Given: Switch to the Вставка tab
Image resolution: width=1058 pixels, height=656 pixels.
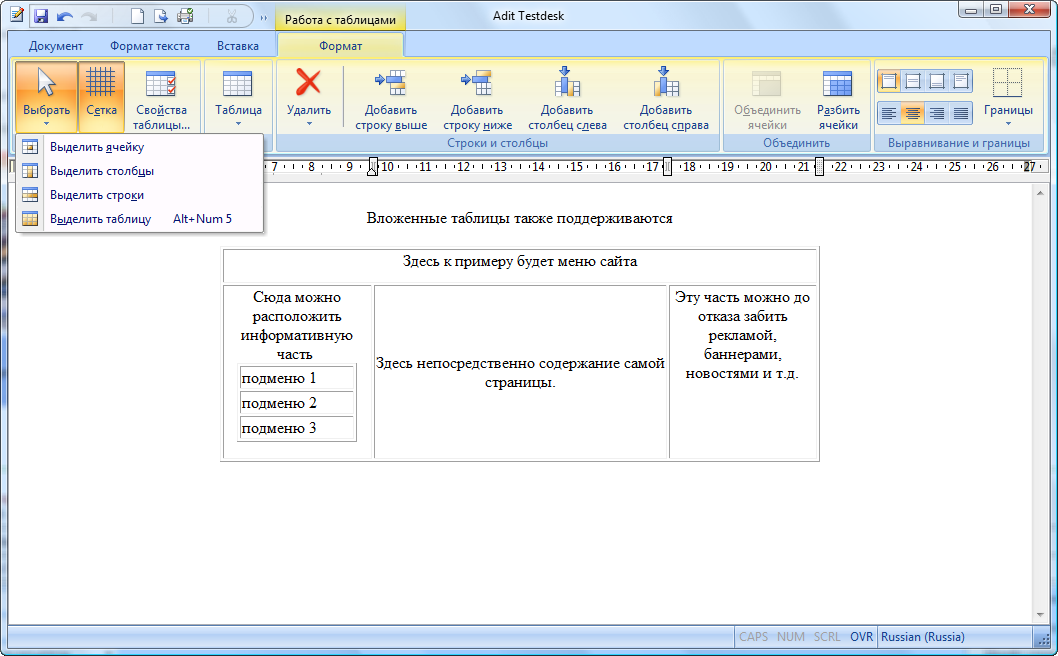Looking at the screenshot, I should click(x=238, y=46).
